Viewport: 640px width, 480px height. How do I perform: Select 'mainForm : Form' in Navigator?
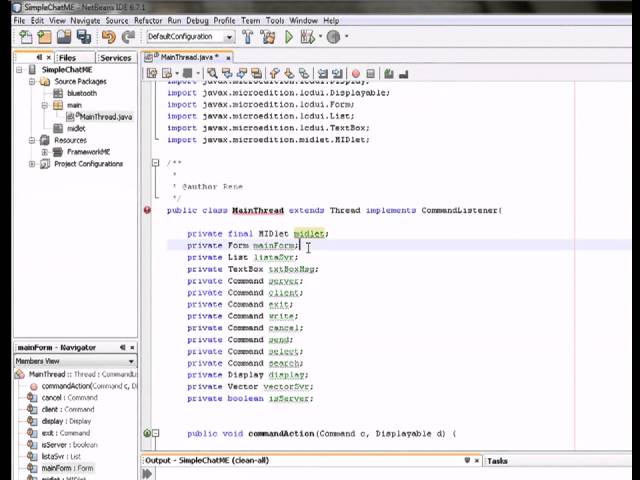pos(67,468)
